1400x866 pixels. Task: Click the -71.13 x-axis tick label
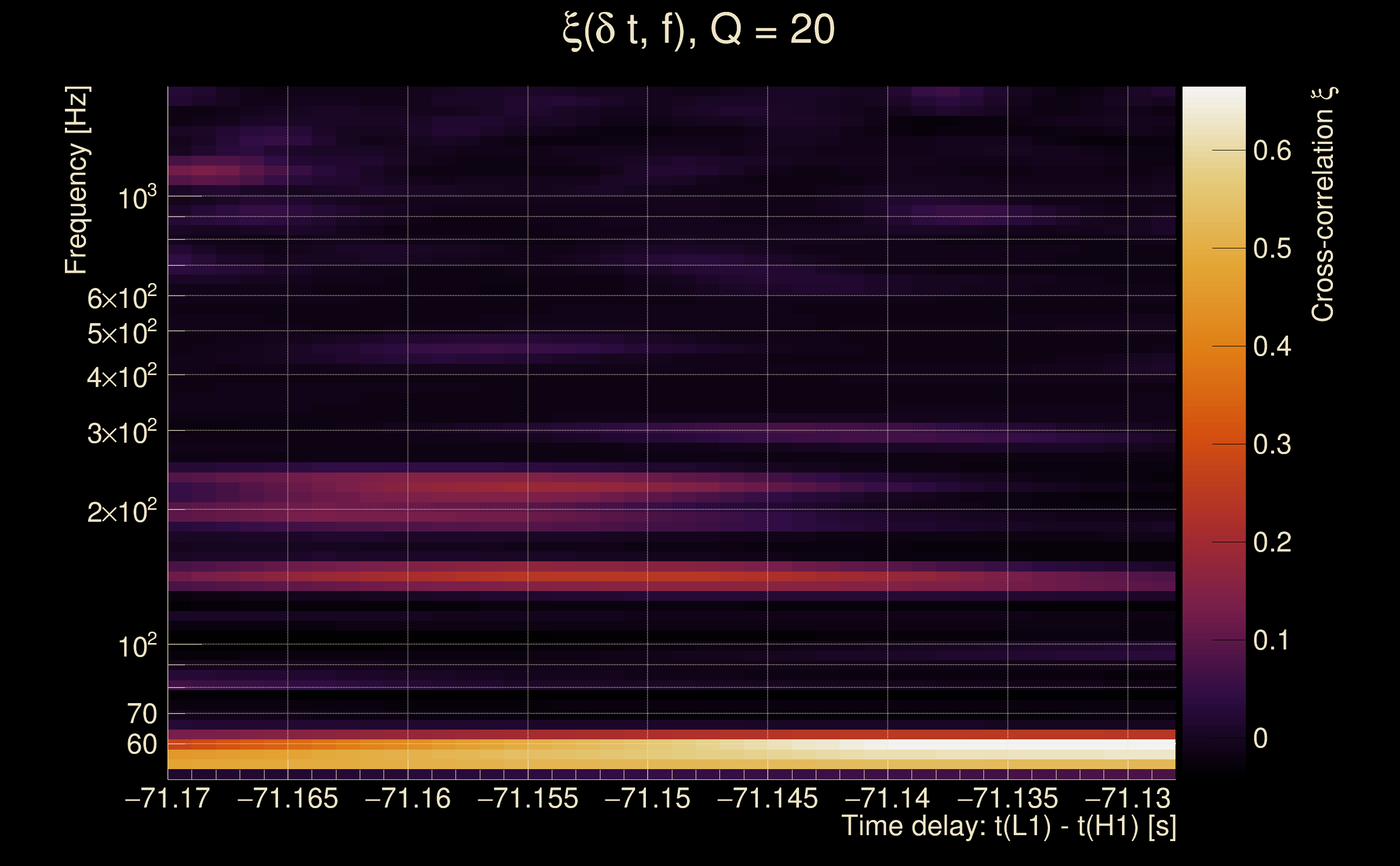[1127, 798]
